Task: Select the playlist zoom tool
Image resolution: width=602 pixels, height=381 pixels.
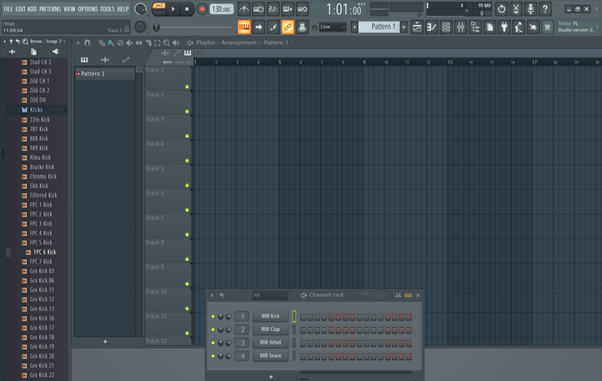Action: (x=167, y=43)
